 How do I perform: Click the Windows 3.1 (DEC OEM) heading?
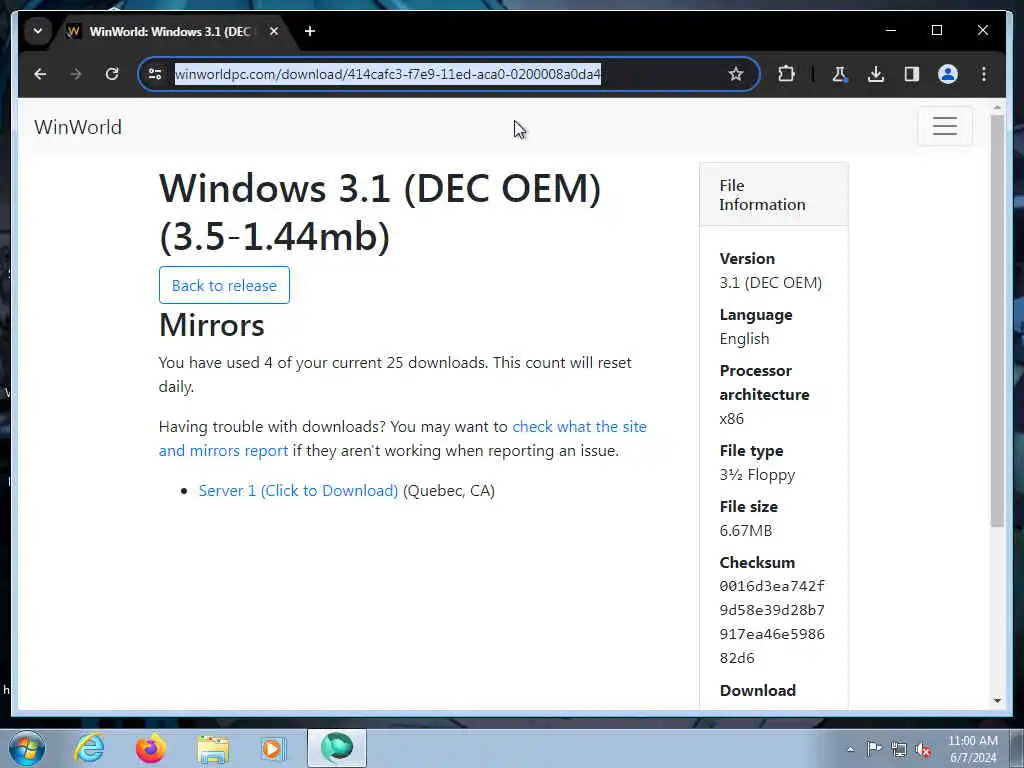(380, 212)
